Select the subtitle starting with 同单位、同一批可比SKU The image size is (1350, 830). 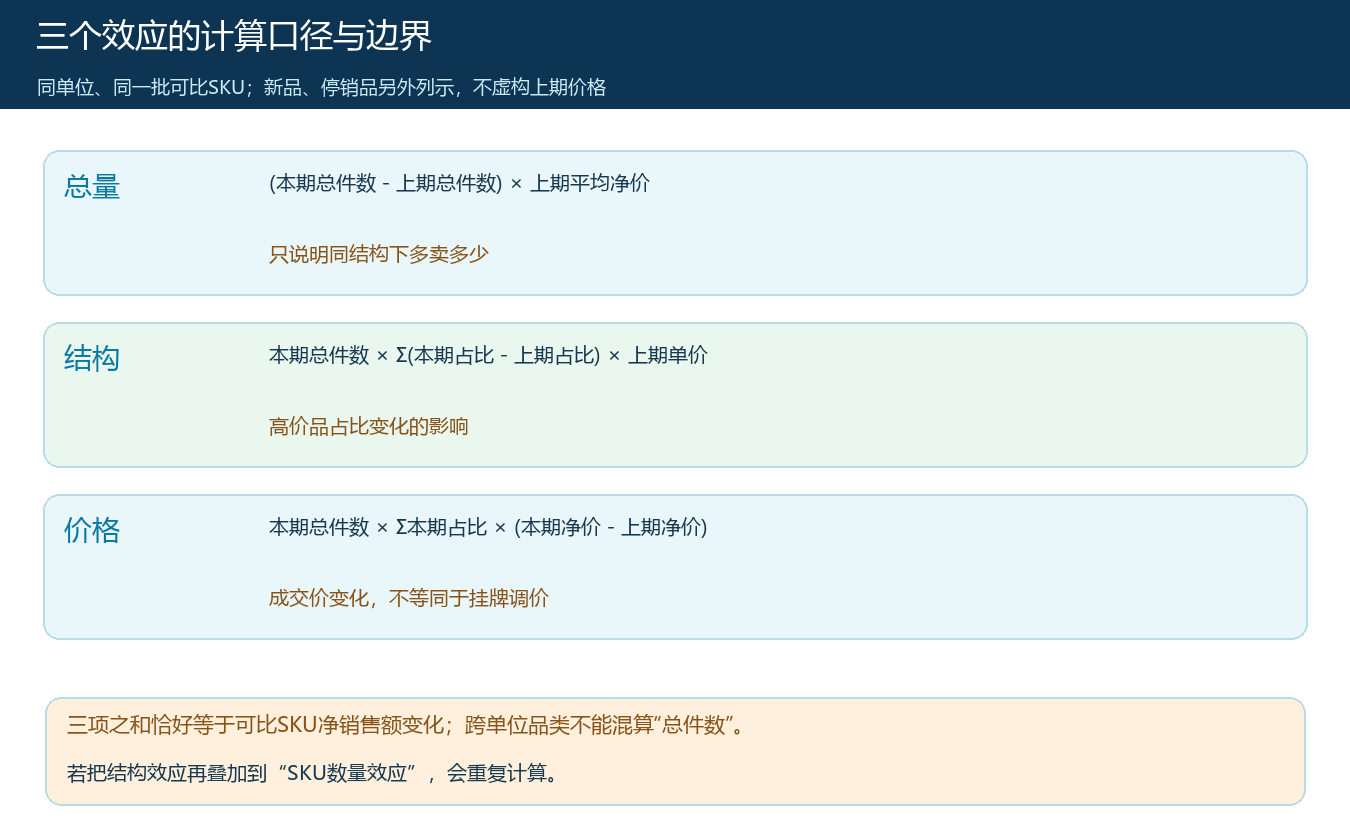tap(321, 87)
